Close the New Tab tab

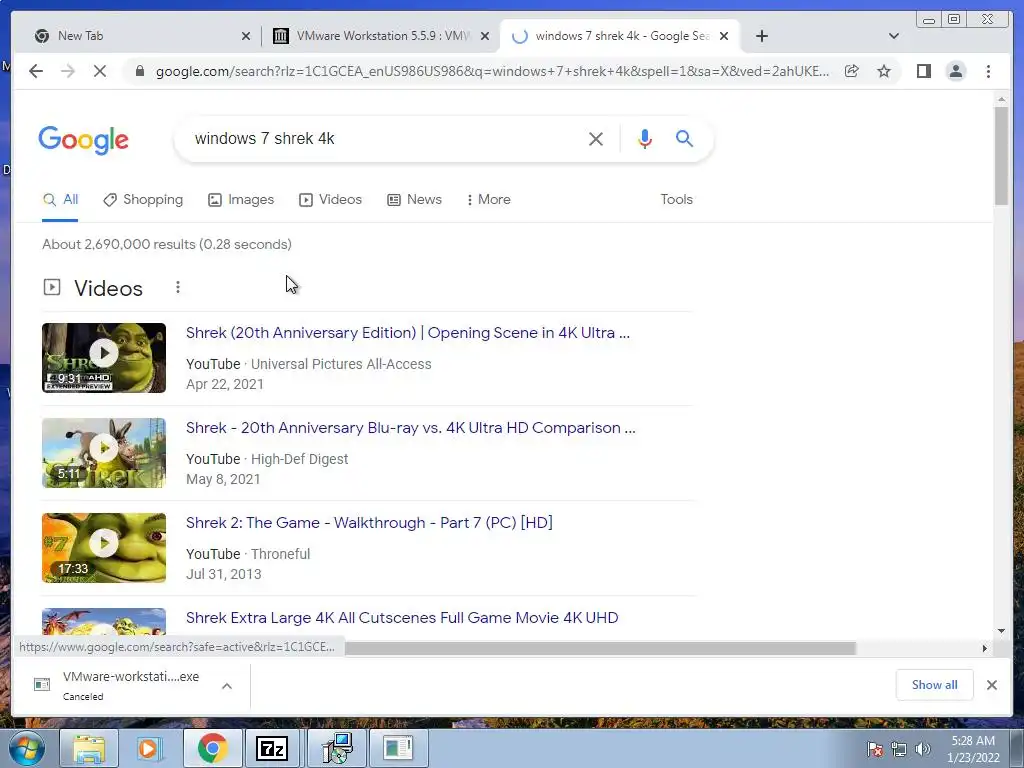tap(246, 36)
